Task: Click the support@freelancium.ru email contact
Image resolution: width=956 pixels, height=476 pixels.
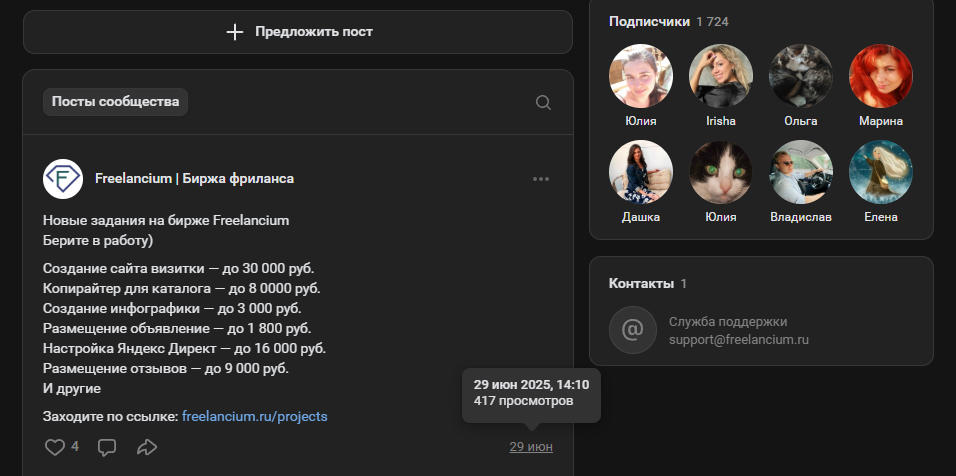Action: pos(738,340)
